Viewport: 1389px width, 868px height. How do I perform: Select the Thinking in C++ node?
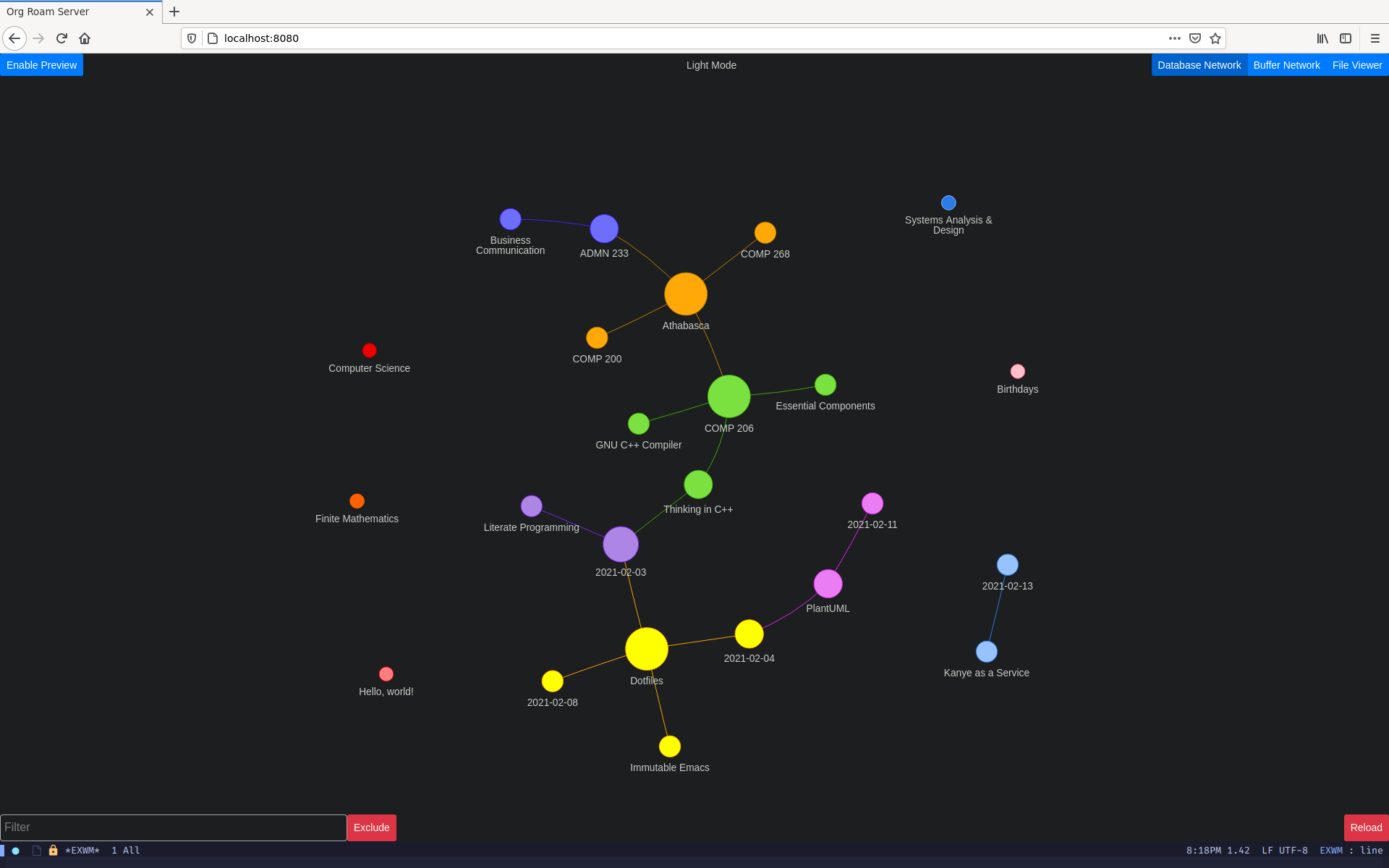click(698, 485)
